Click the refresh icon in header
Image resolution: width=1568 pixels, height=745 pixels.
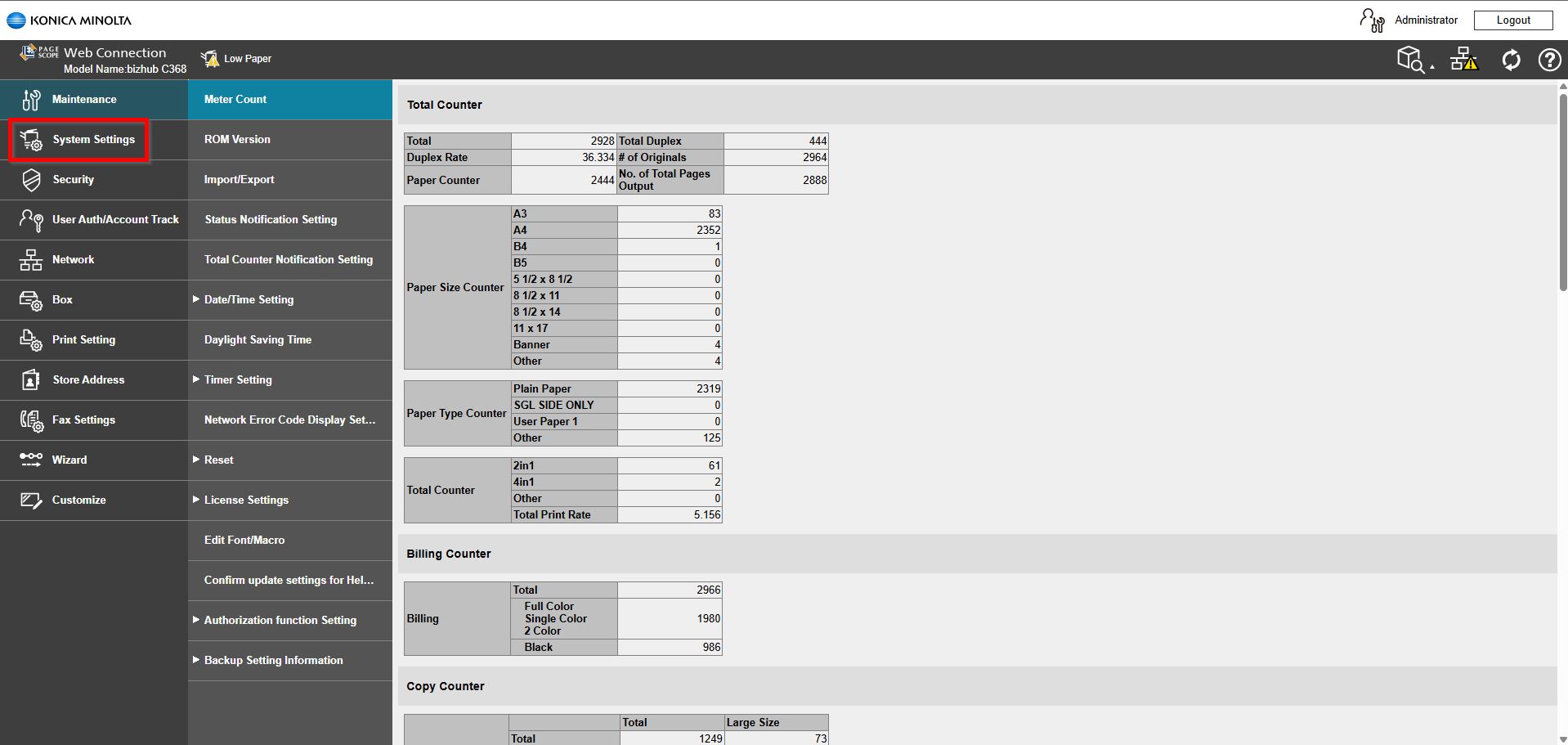coord(1511,60)
